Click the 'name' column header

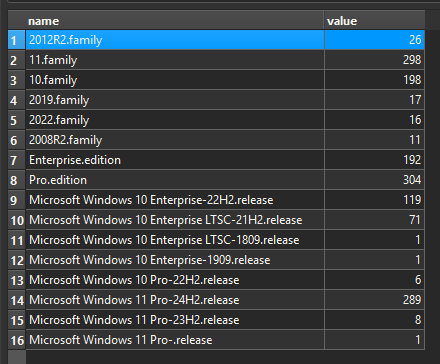click(174, 21)
